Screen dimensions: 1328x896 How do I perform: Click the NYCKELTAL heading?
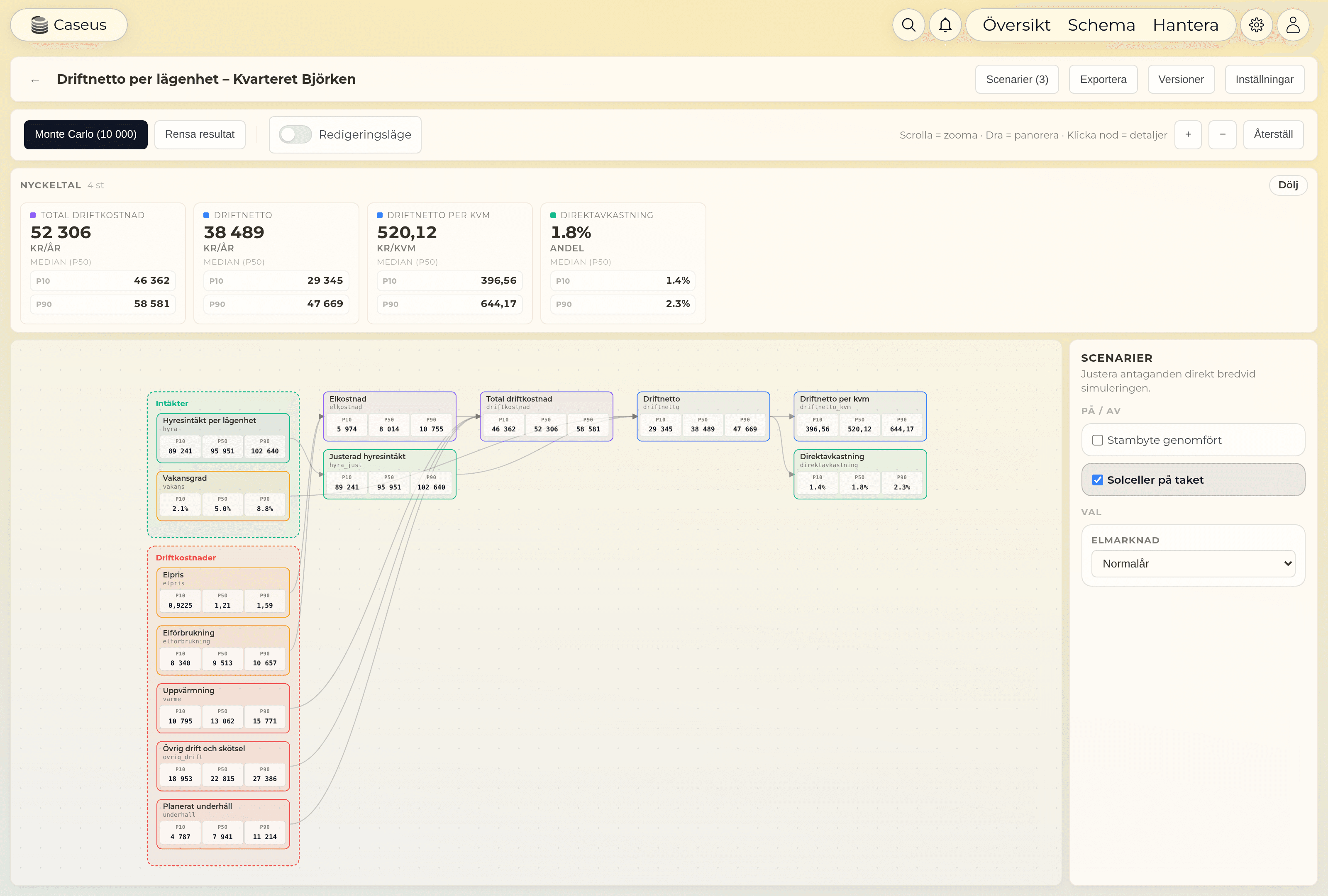50,185
